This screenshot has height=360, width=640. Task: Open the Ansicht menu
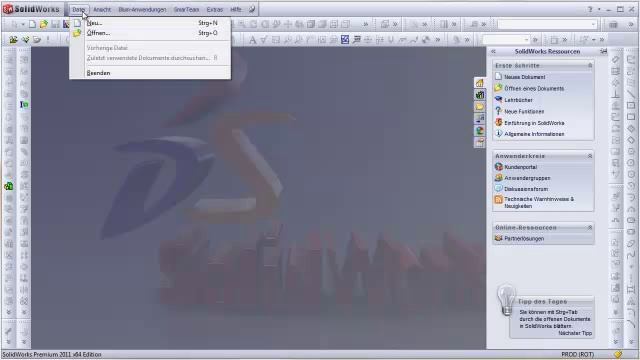point(102,9)
